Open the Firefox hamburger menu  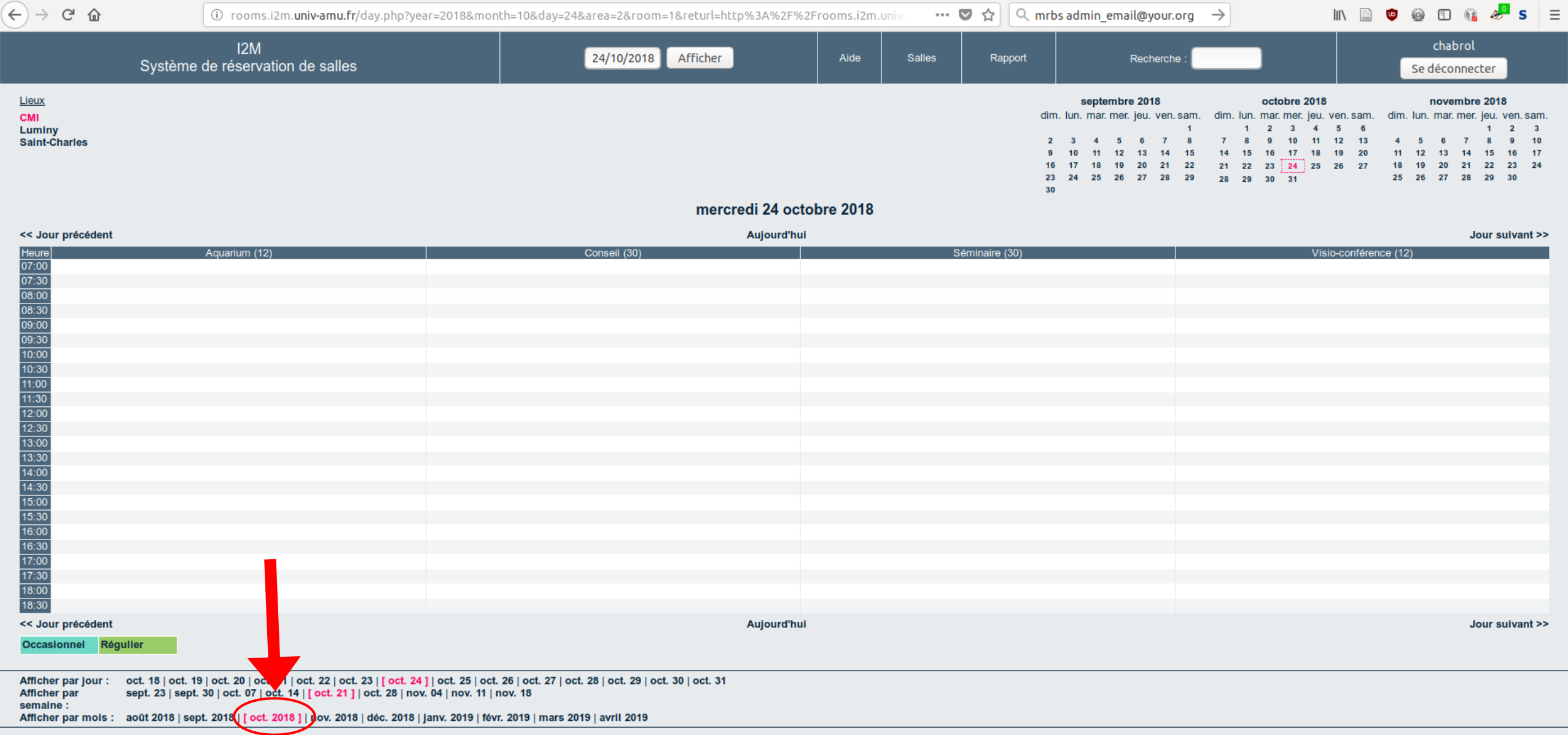(1554, 15)
